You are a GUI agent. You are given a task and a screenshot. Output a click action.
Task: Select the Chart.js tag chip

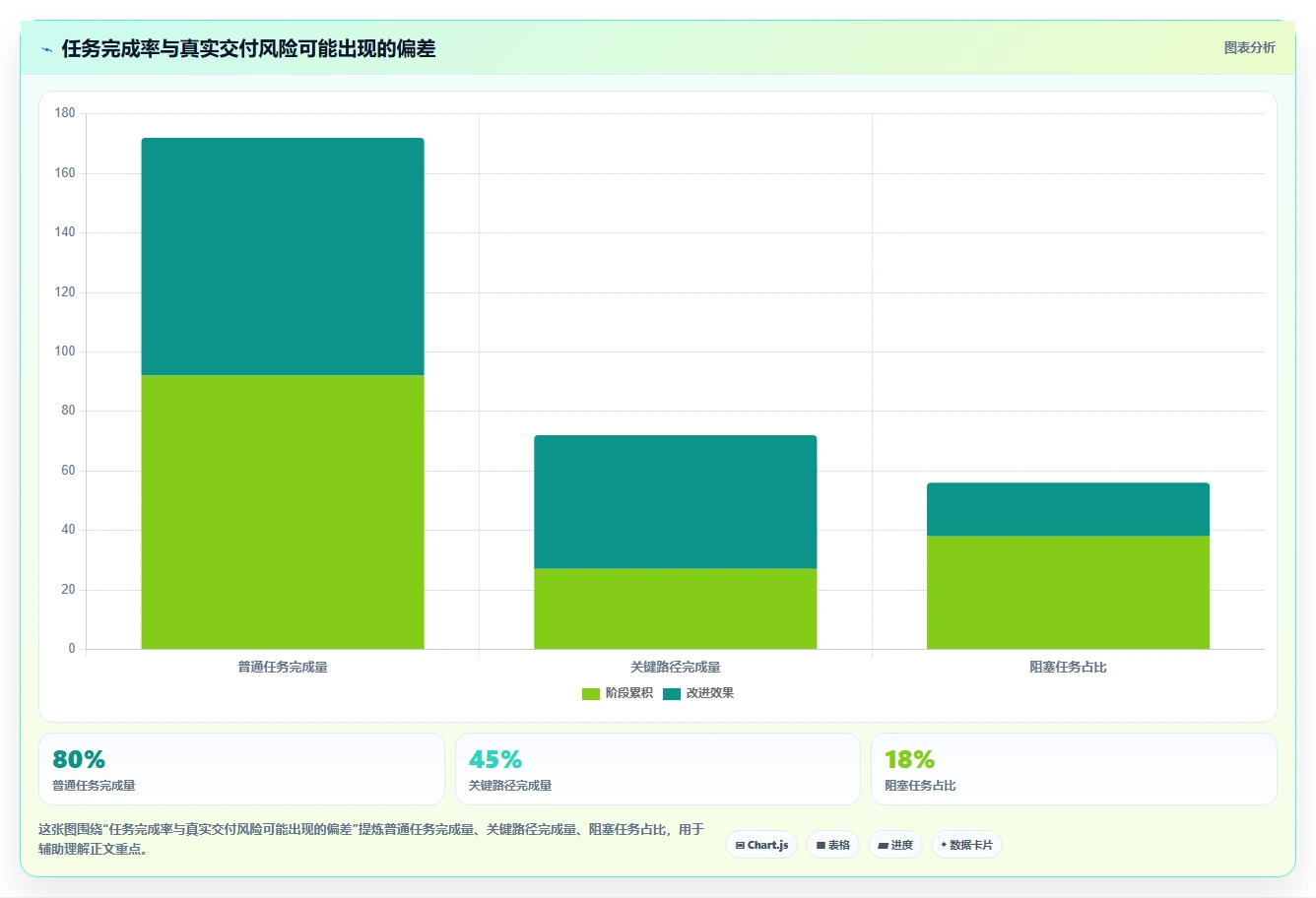(x=761, y=845)
